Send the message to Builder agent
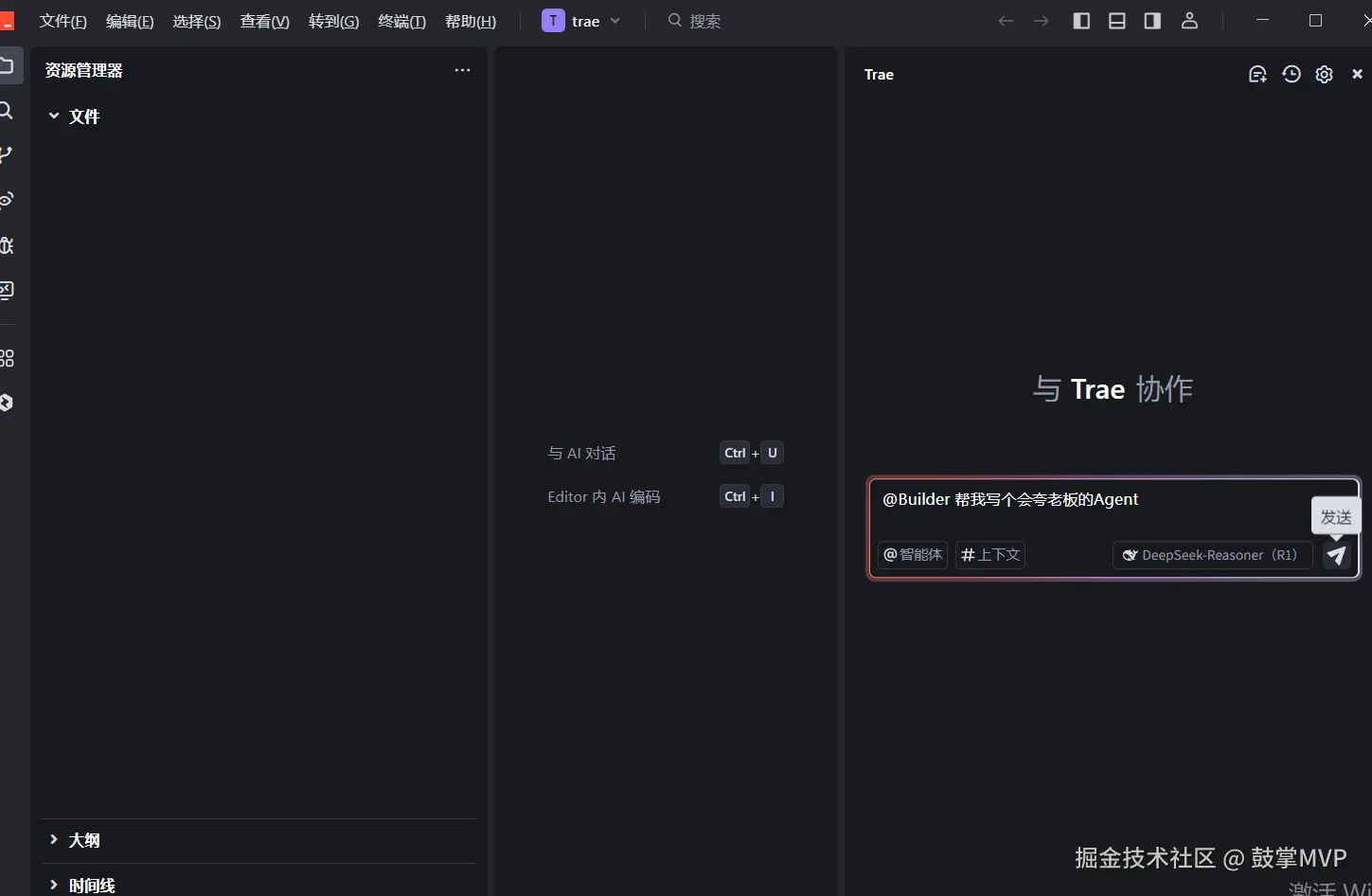Image resolution: width=1372 pixels, height=896 pixels. (1336, 556)
